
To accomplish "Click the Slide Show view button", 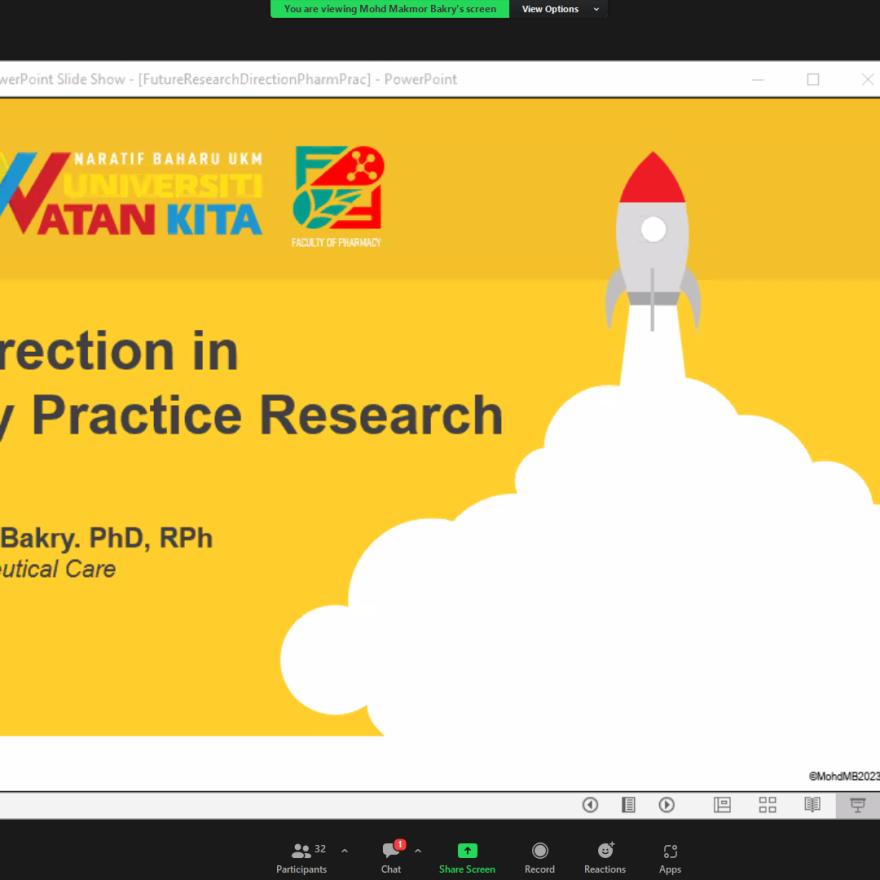I will coord(857,805).
